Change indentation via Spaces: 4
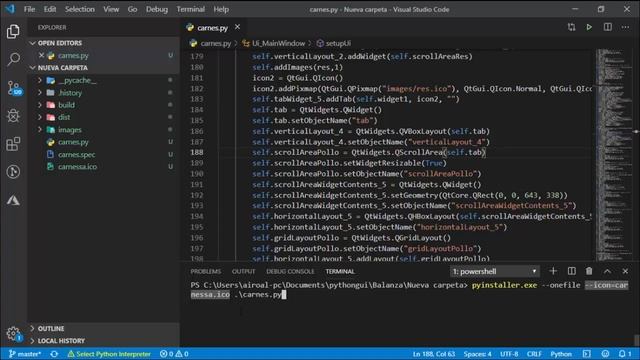 click(x=478, y=354)
